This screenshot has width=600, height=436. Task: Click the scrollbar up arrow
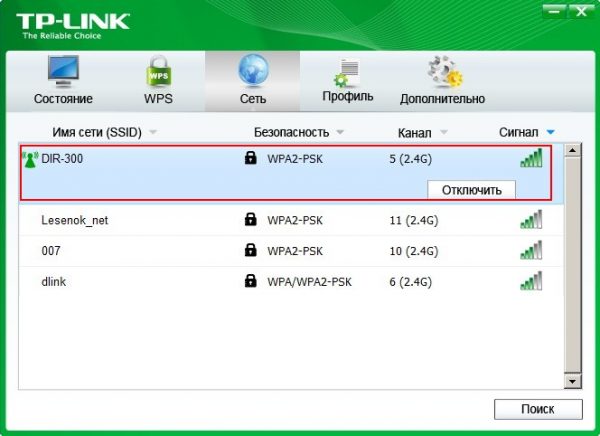pos(572,150)
